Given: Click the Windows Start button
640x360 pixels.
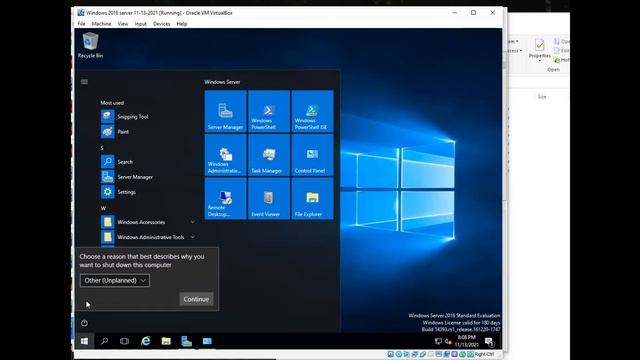Looking at the screenshot, I should point(84,341).
